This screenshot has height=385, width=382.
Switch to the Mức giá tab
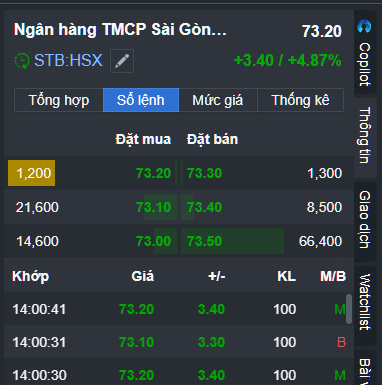coord(218,100)
